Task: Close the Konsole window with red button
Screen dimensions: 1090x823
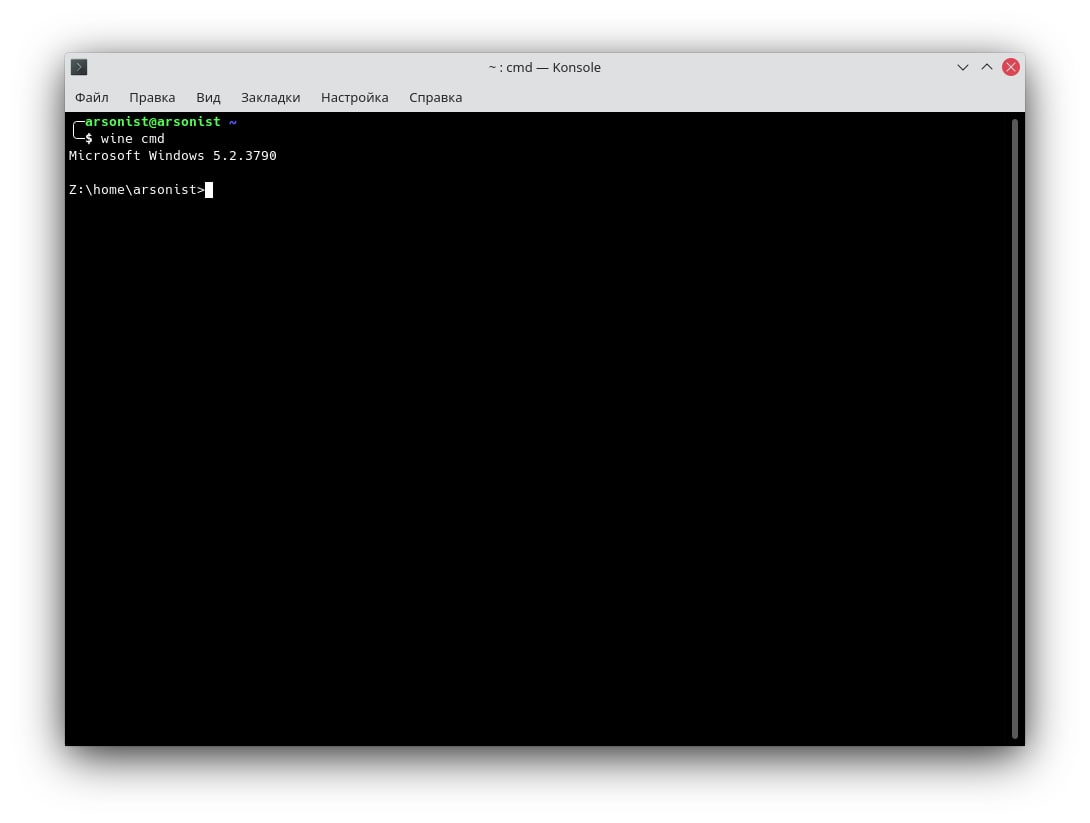Action: pyautogui.click(x=1011, y=67)
